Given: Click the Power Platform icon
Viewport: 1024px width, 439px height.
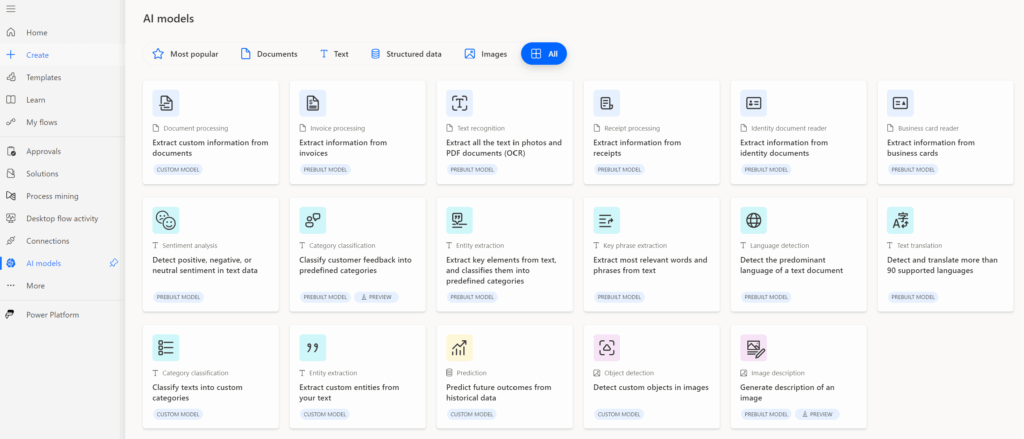Looking at the screenshot, I should [x=10, y=315].
